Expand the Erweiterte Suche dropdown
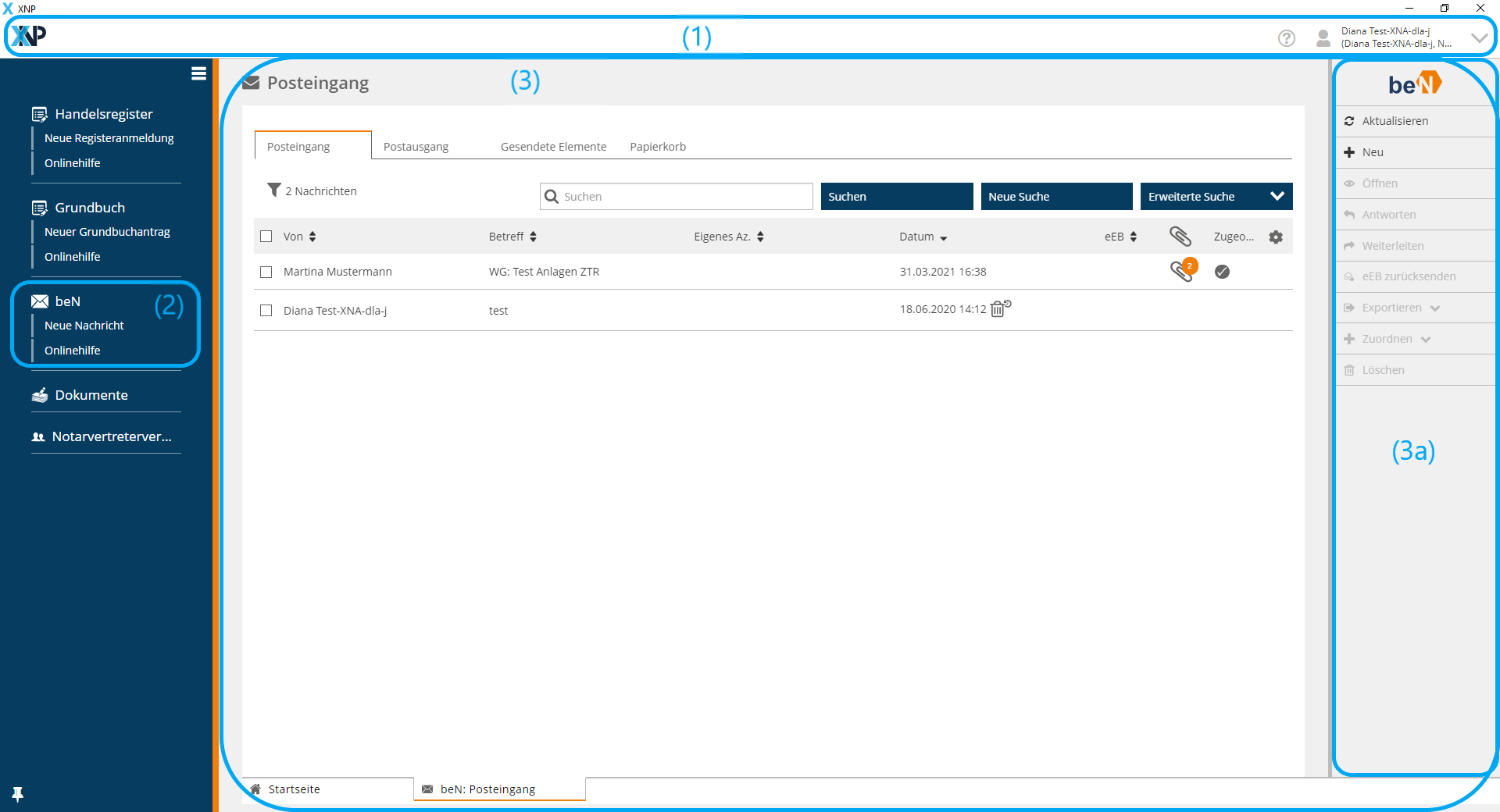This screenshot has height=812, width=1500. (1216, 197)
